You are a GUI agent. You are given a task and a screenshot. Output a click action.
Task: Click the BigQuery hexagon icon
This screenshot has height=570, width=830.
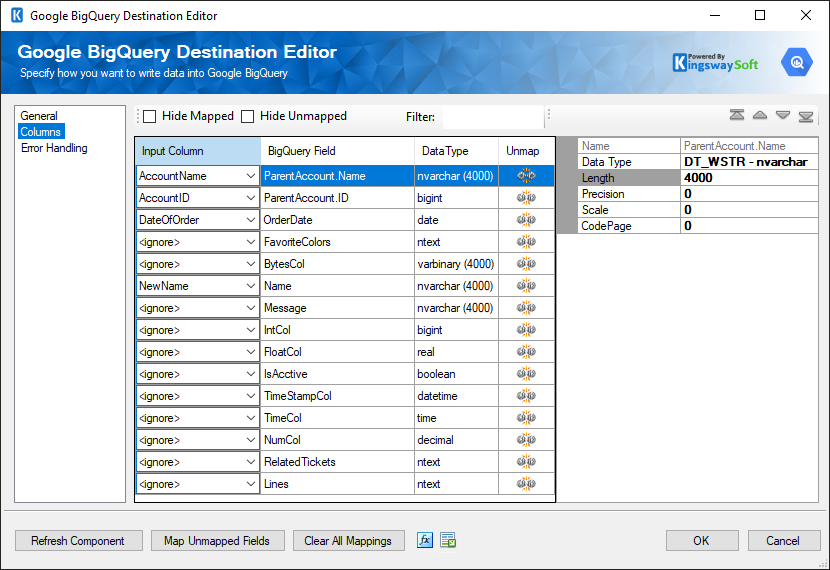pos(797,62)
